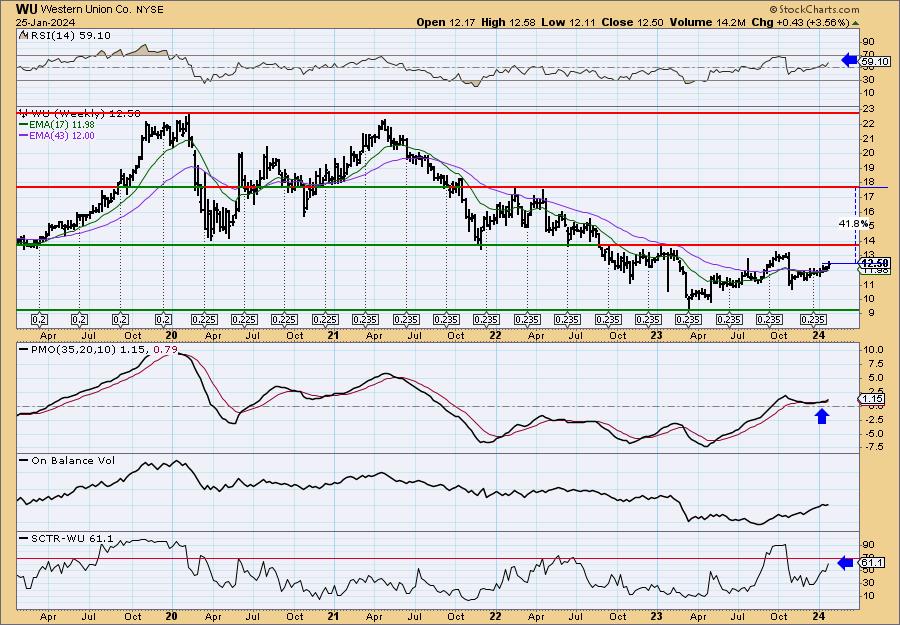Click the RSI area-chart legend icon
Image resolution: width=900 pixels, height=625 pixels.
point(23,35)
